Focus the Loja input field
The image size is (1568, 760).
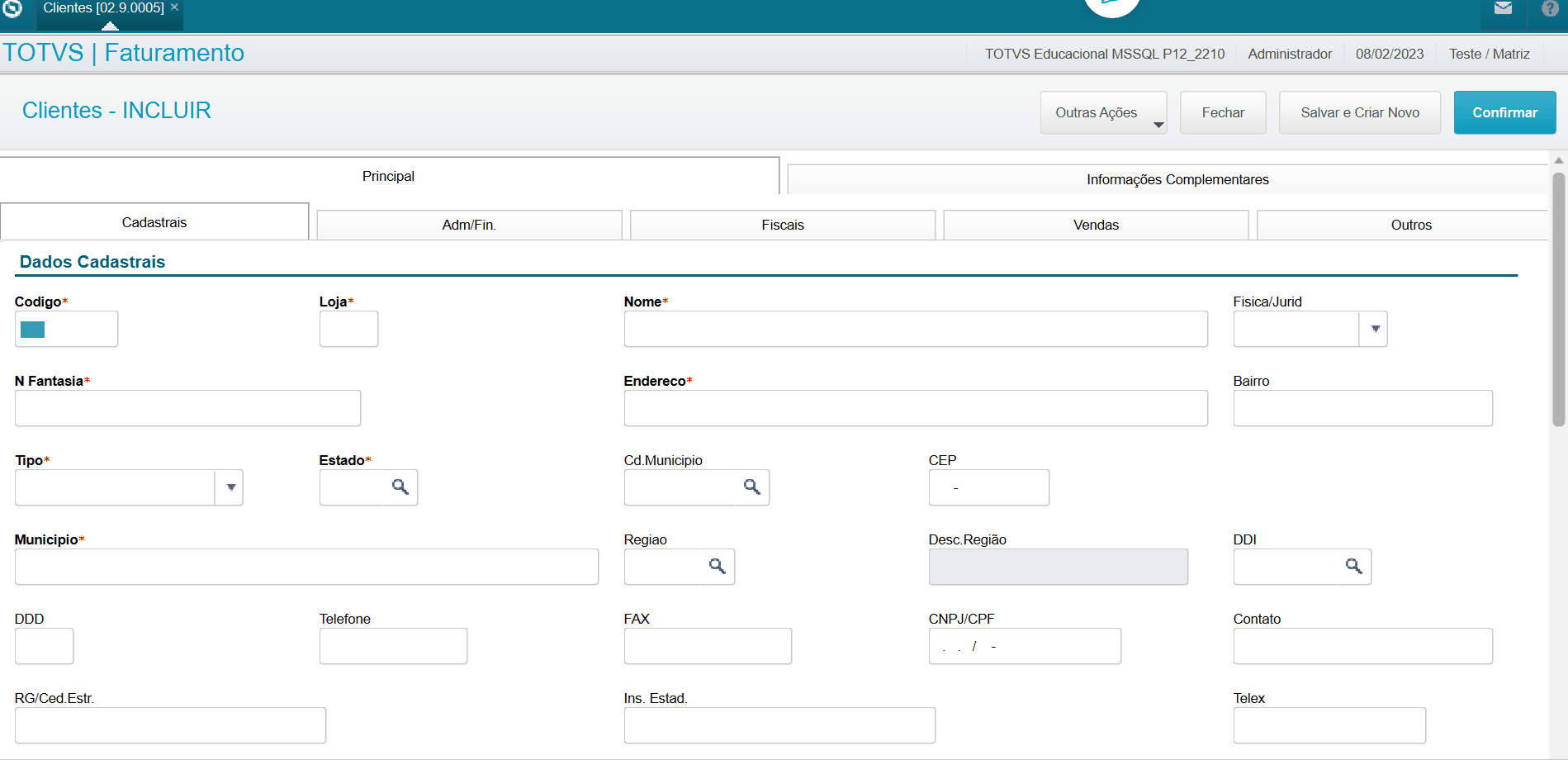[348, 329]
